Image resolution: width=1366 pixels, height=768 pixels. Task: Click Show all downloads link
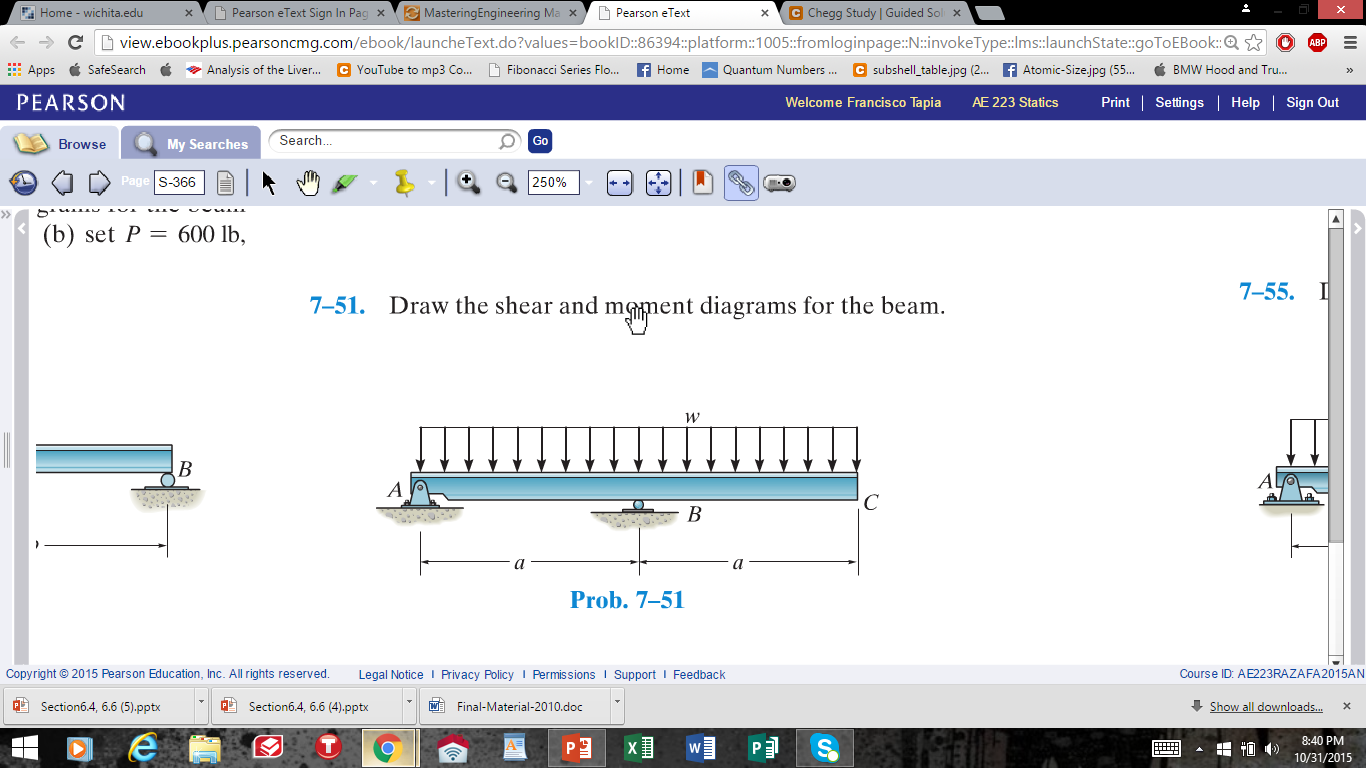click(1266, 707)
